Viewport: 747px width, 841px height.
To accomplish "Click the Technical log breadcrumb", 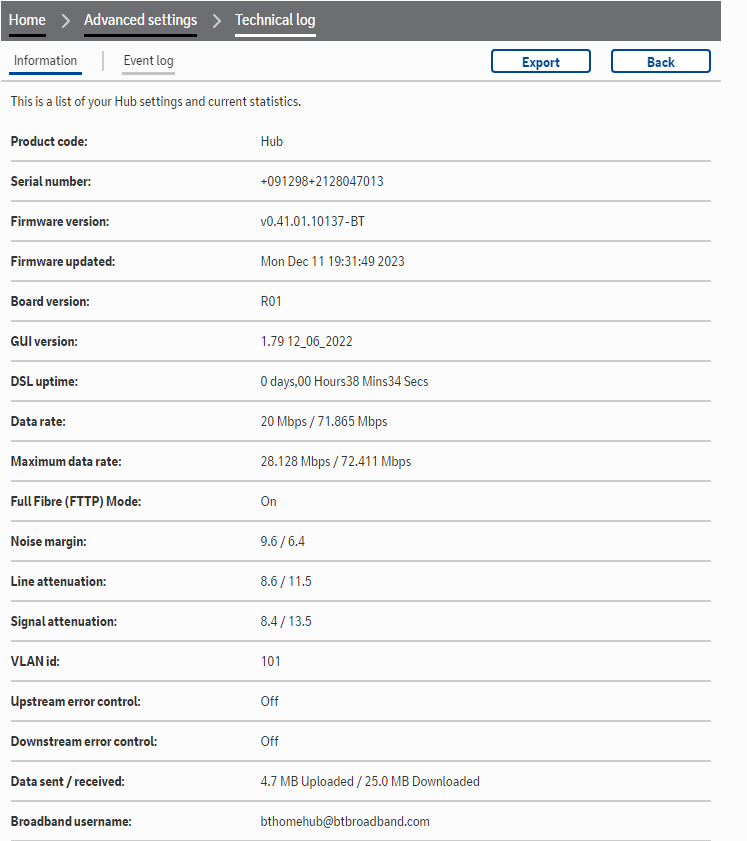I will click(275, 20).
